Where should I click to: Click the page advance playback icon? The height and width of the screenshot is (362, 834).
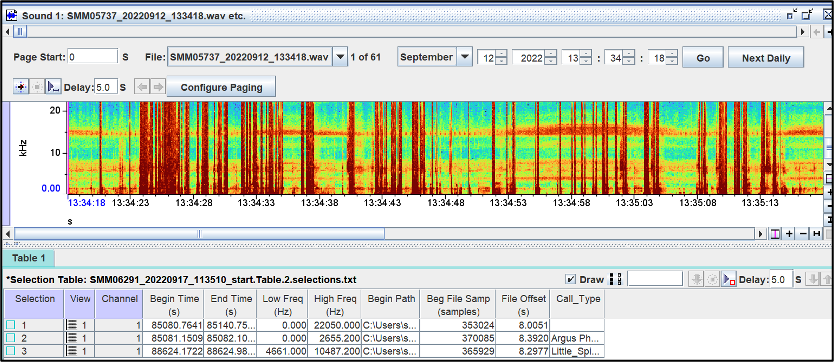coord(21,87)
